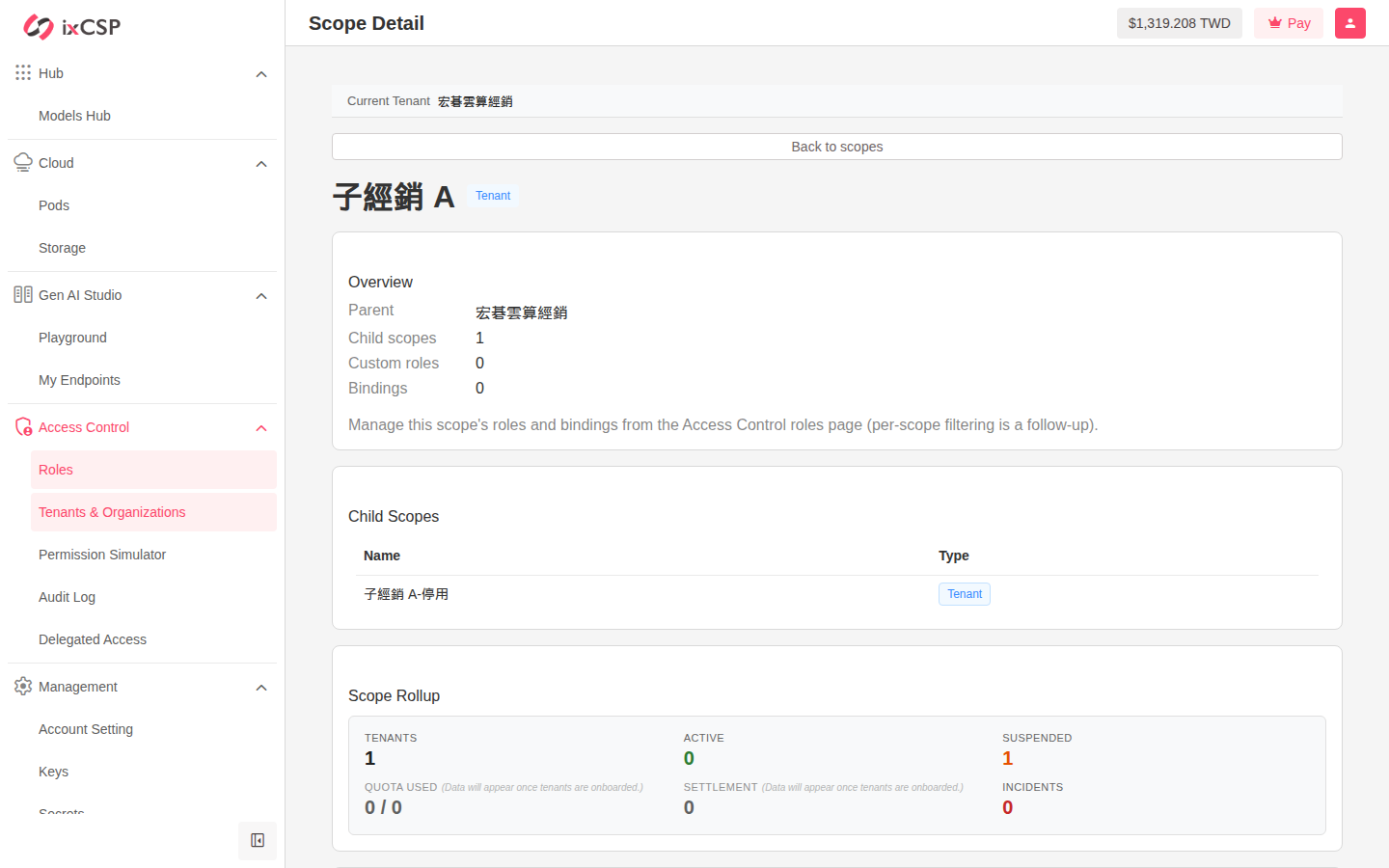Collapse the Gen AI Studio chevron

pos(261,296)
